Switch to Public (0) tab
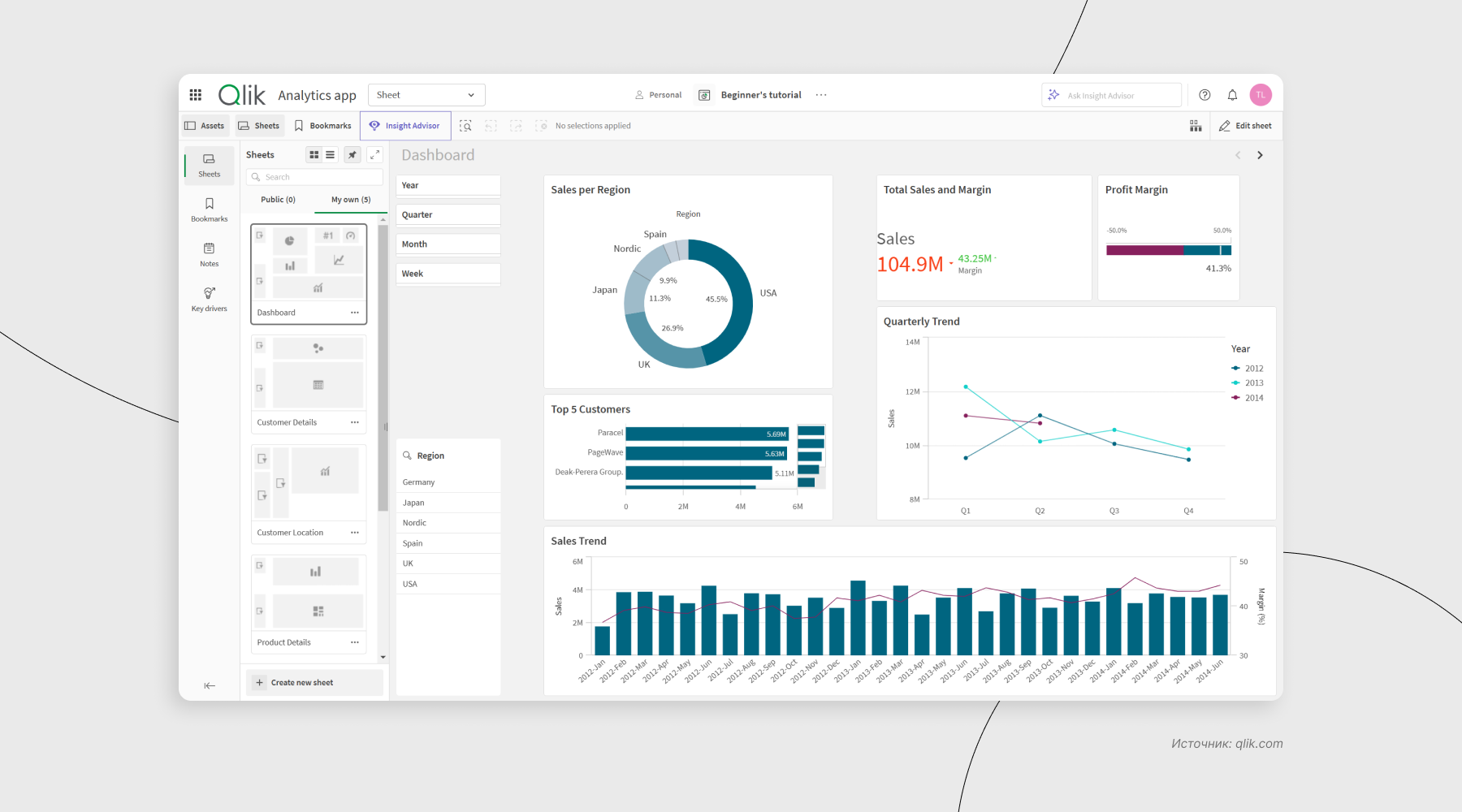 278,200
